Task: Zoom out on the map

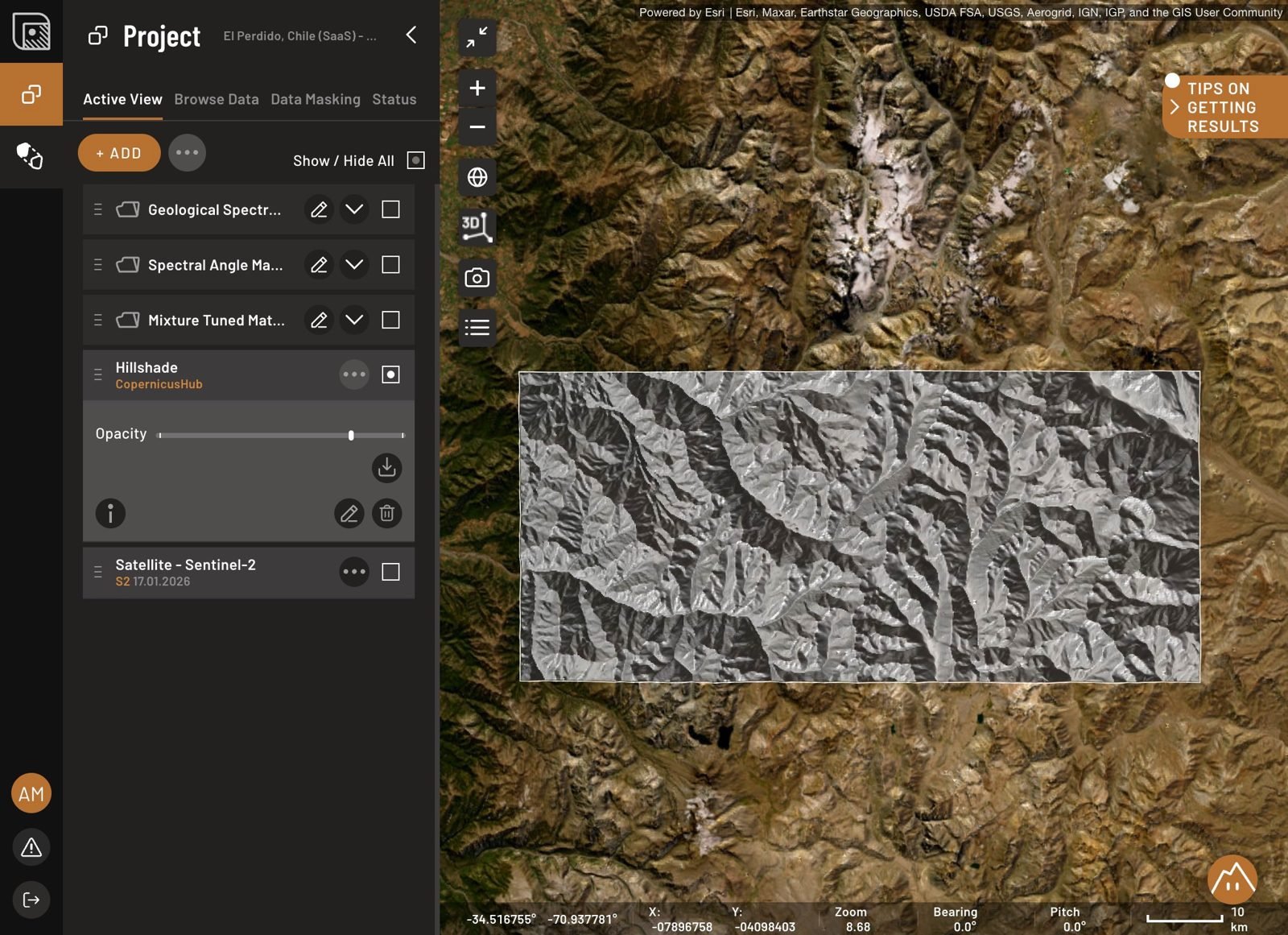Action: [477, 126]
